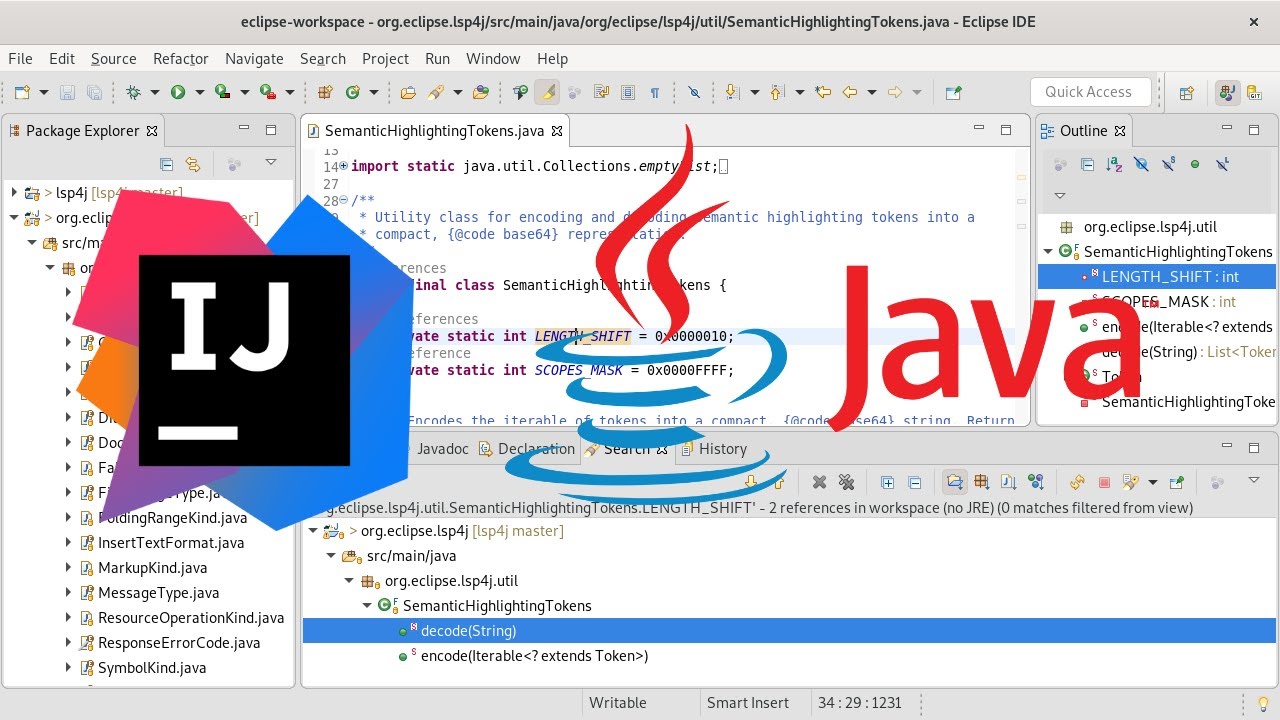The width and height of the screenshot is (1280, 720).
Task: Click the Open Type folder icon
Action: (x=408, y=92)
